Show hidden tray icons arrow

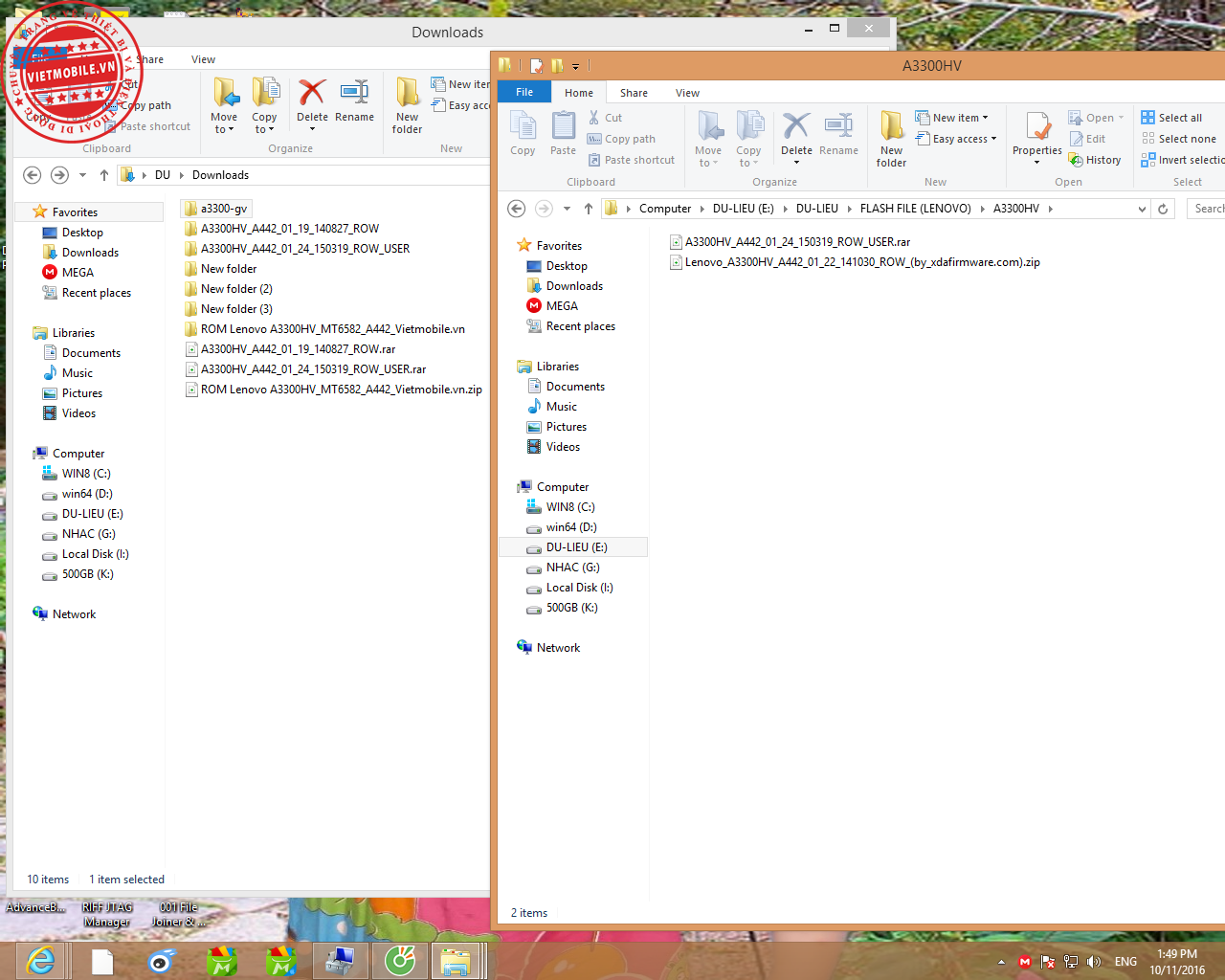pyautogui.click(x=1001, y=962)
